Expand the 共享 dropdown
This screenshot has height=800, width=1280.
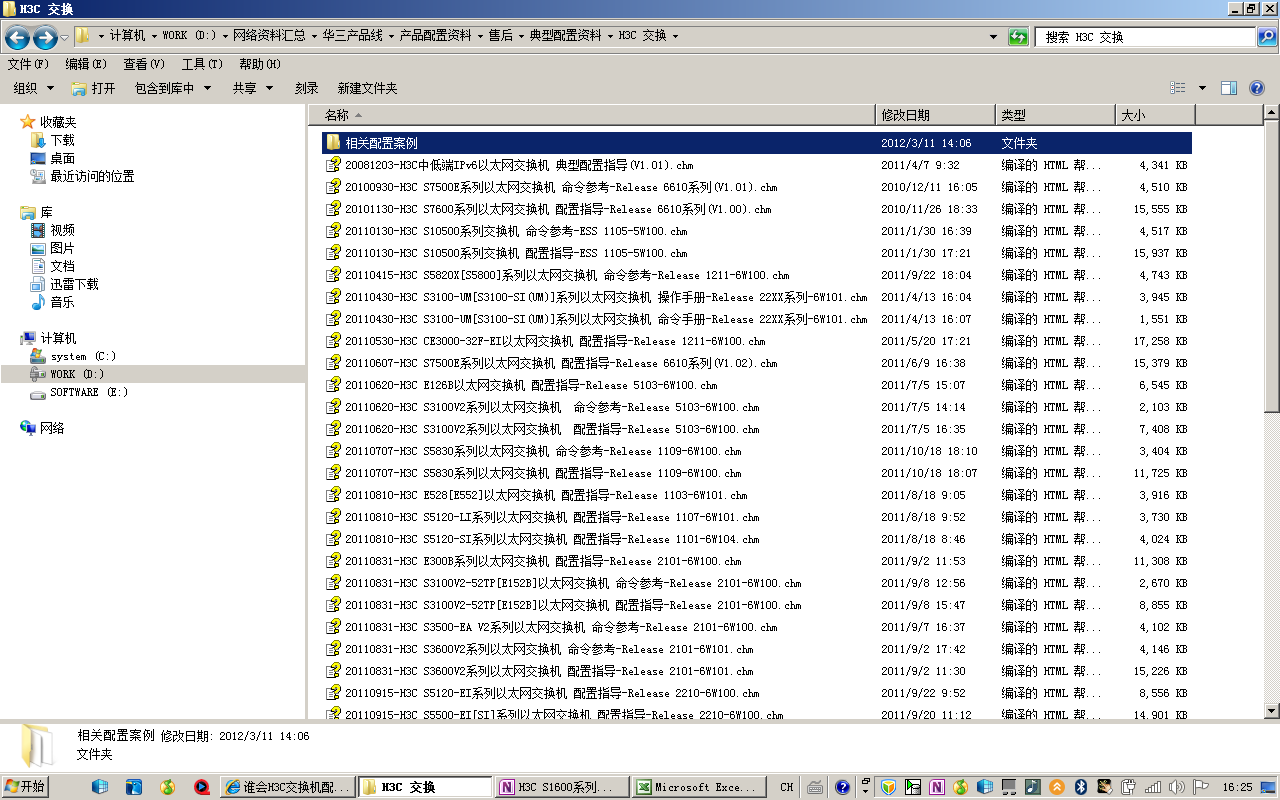253,88
